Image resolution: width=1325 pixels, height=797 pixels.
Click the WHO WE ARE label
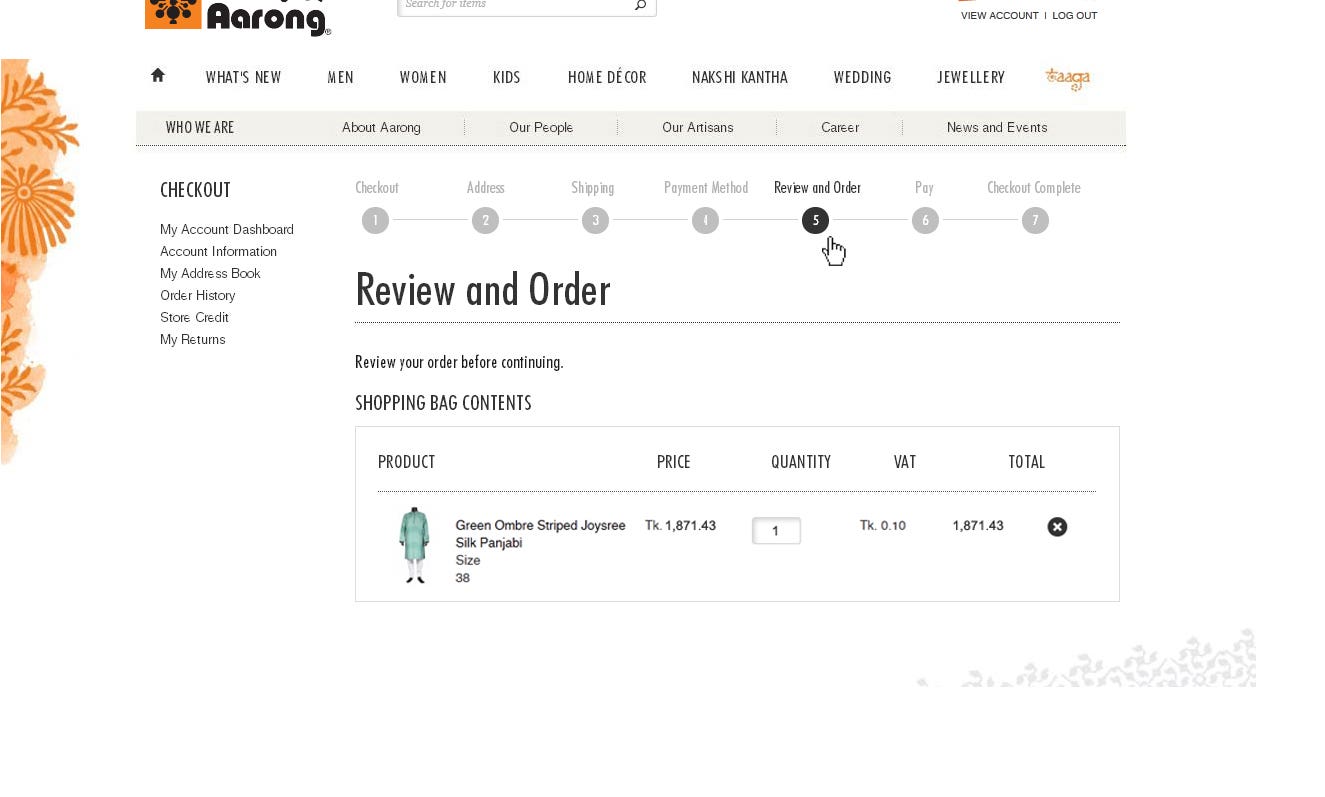point(200,128)
